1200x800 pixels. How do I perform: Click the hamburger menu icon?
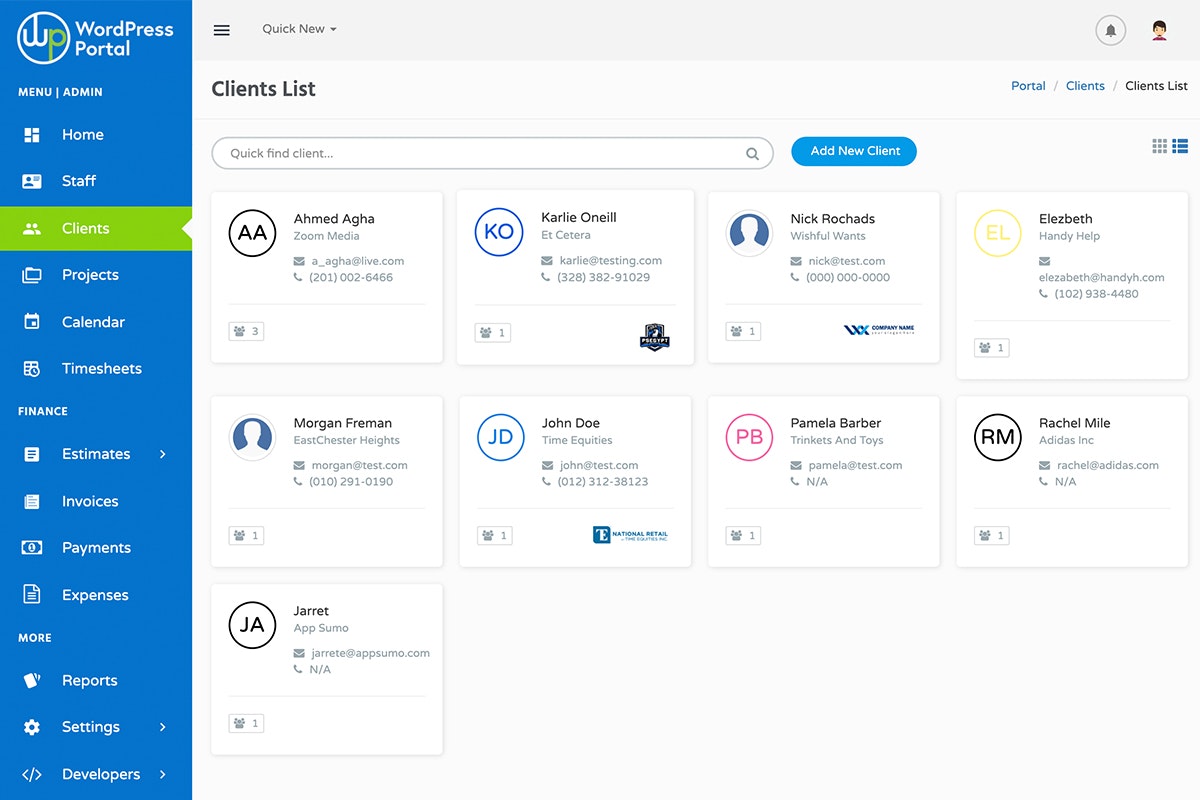(x=222, y=30)
